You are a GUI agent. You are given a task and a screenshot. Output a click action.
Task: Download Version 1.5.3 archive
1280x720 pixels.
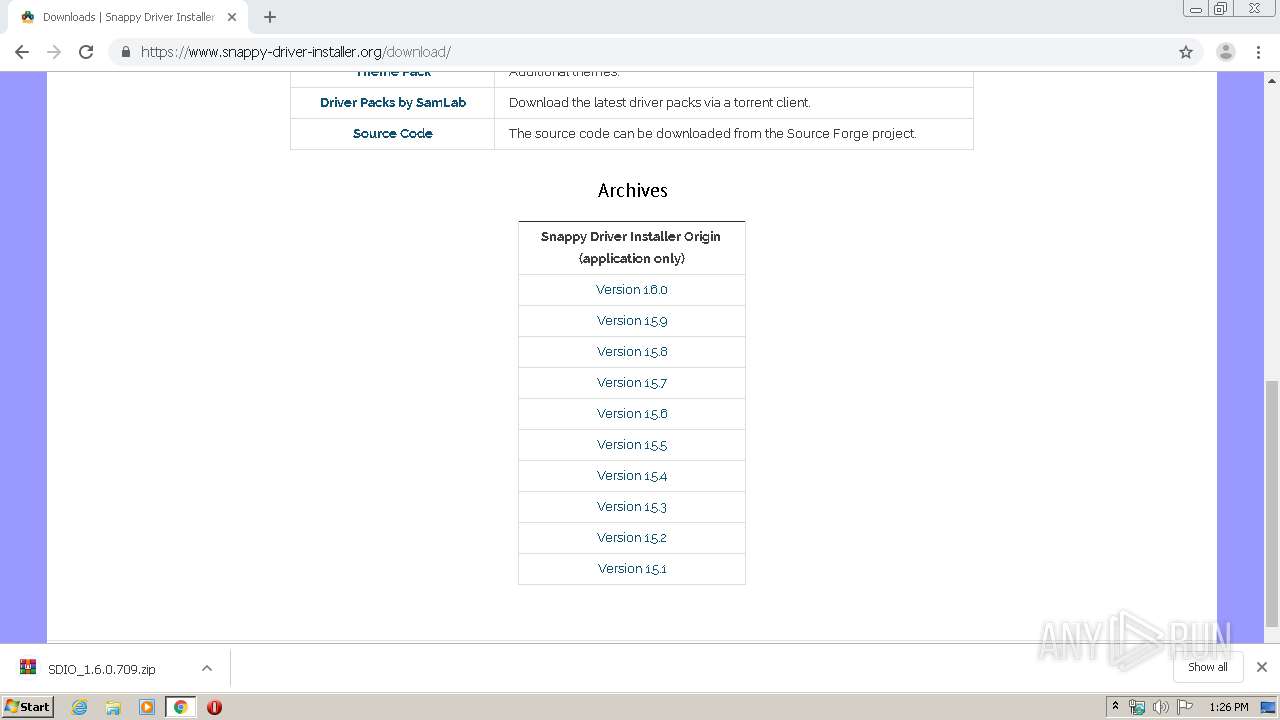[632, 507]
